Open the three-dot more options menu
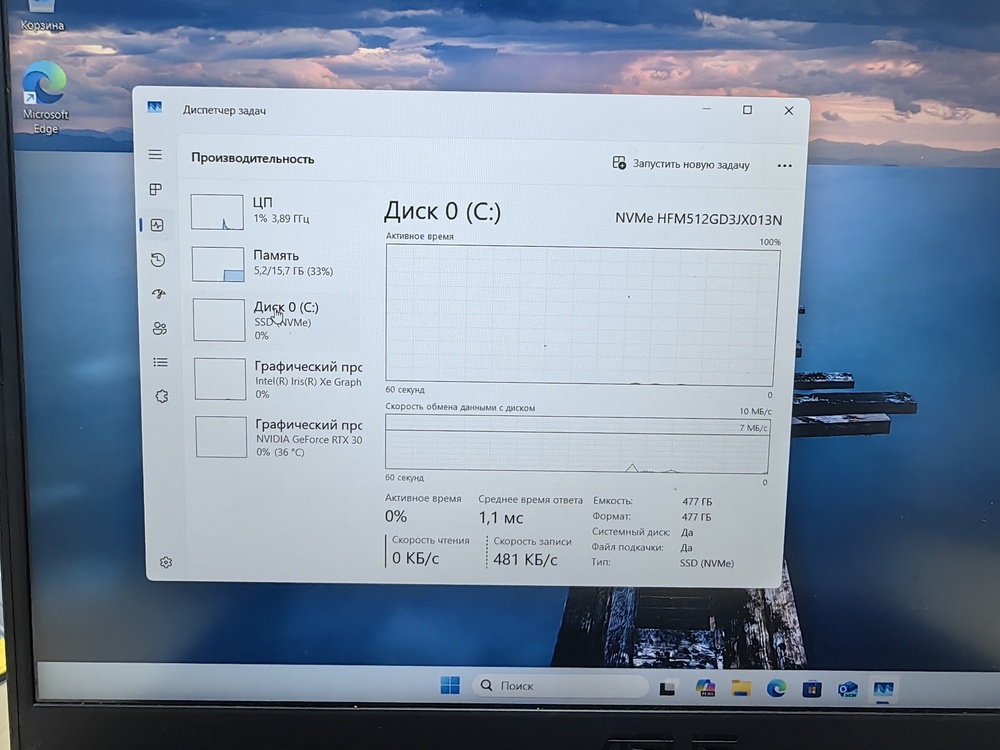Image resolution: width=1000 pixels, height=750 pixels. click(784, 165)
